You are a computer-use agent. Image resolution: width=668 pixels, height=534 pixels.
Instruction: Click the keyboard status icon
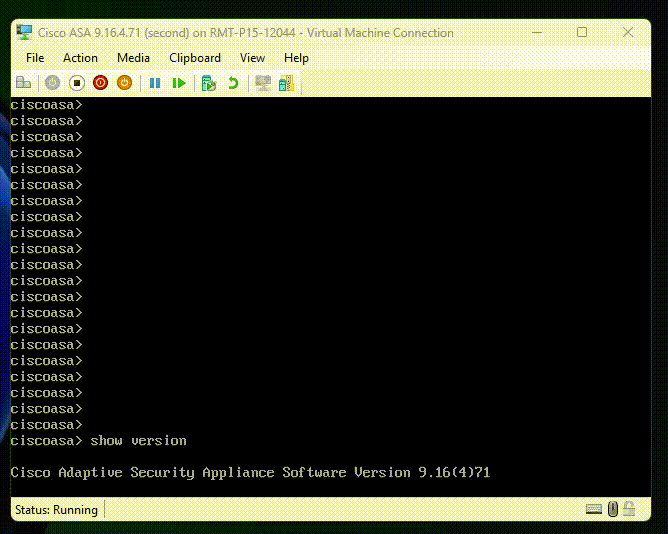click(593, 509)
